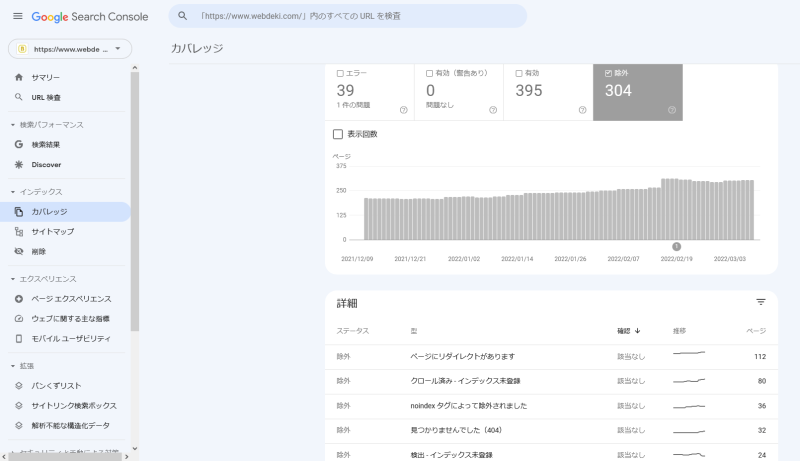Screen dimensions: 800x461
Task: Click the help icon on エラー card
Action: (x=403, y=110)
